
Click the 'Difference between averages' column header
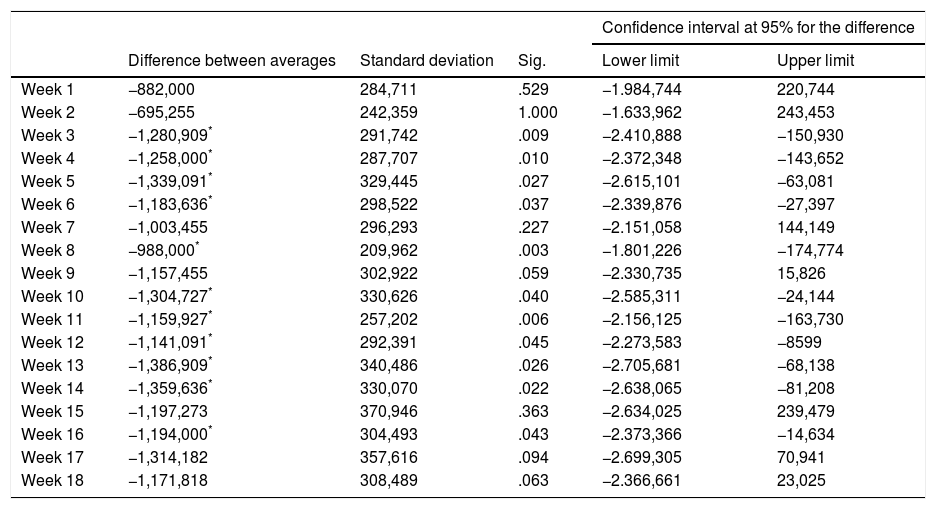tap(232, 61)
